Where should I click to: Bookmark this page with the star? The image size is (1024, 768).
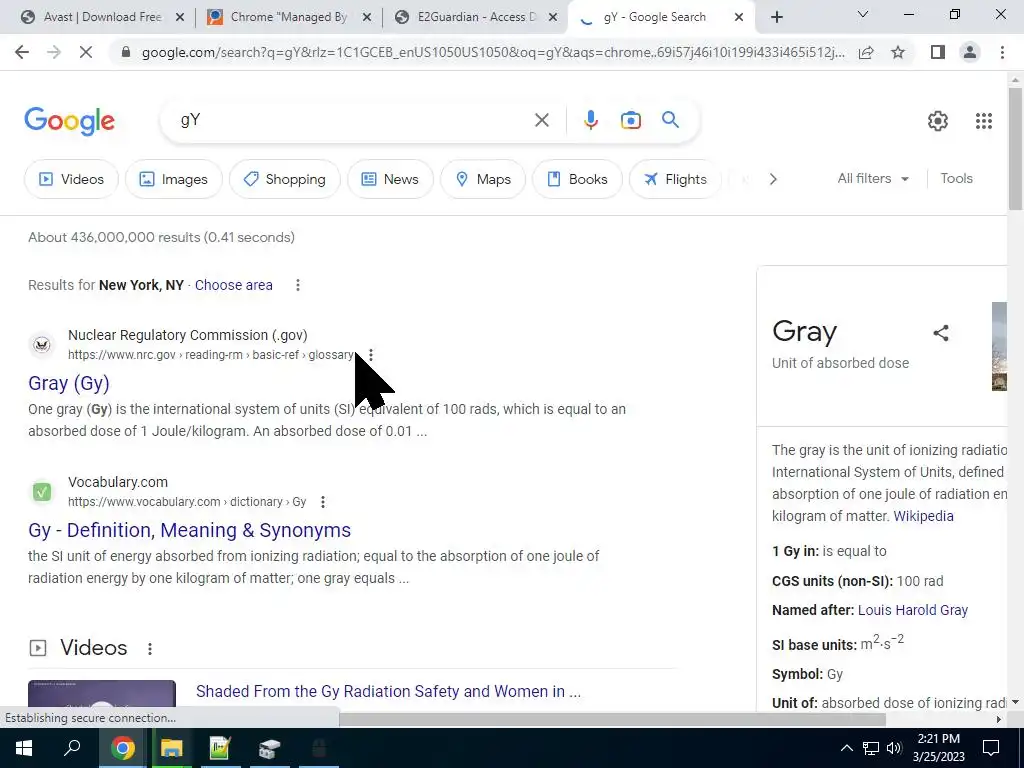898,52
